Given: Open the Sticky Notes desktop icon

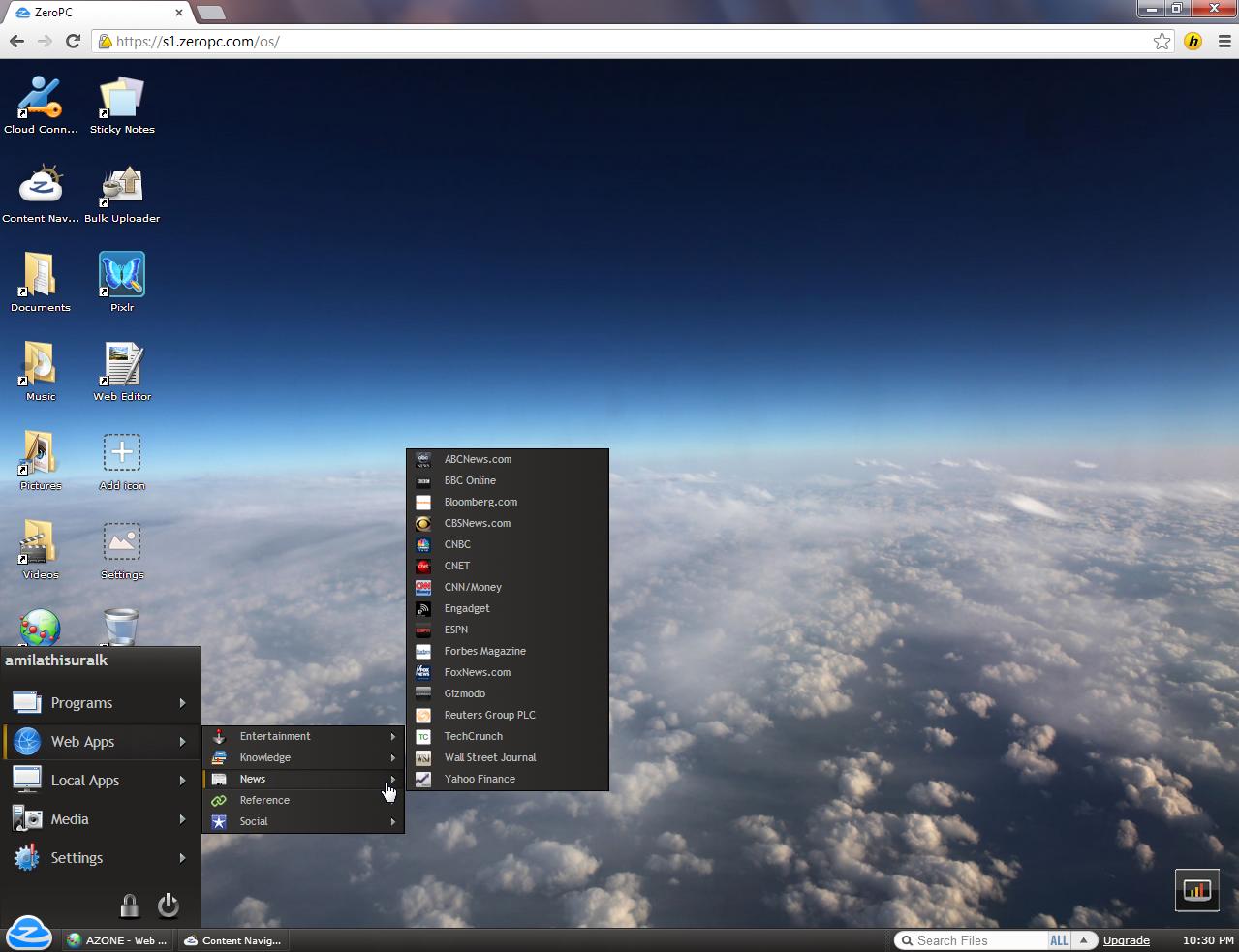Looking at the screenshot, I should coord(122,105).
